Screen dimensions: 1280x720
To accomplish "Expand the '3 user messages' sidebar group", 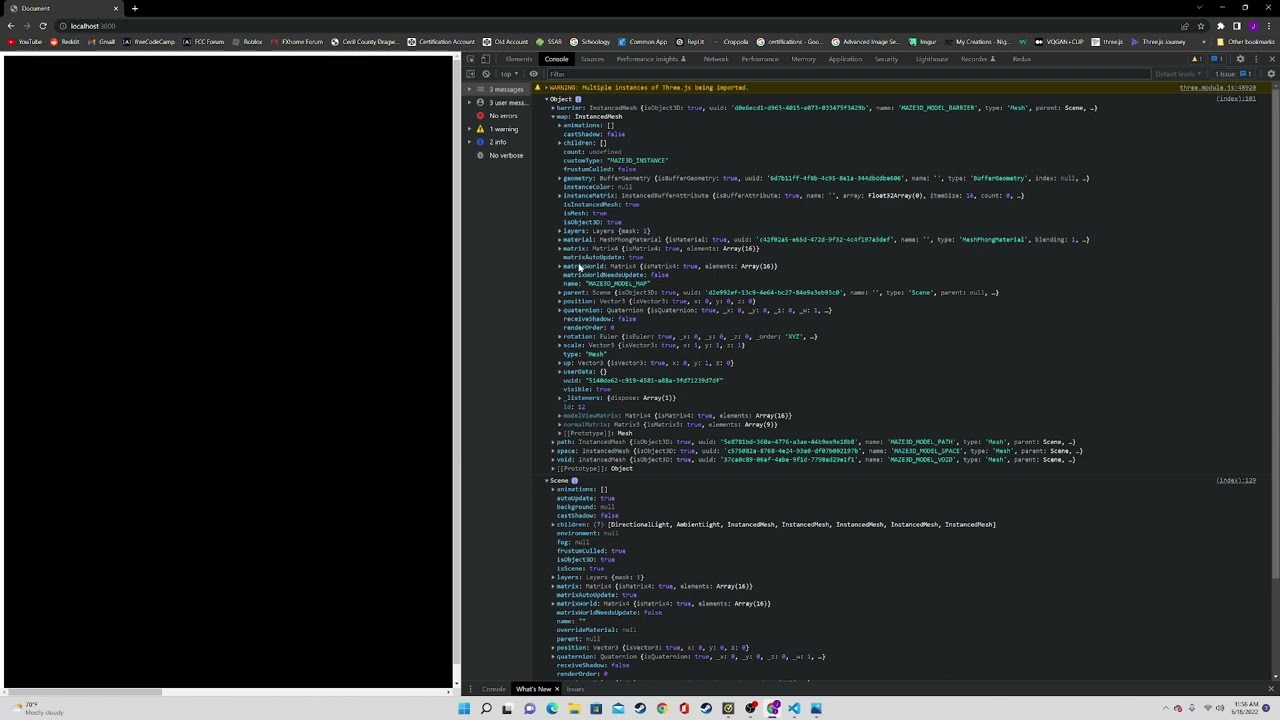I will [x=470, y=103].
